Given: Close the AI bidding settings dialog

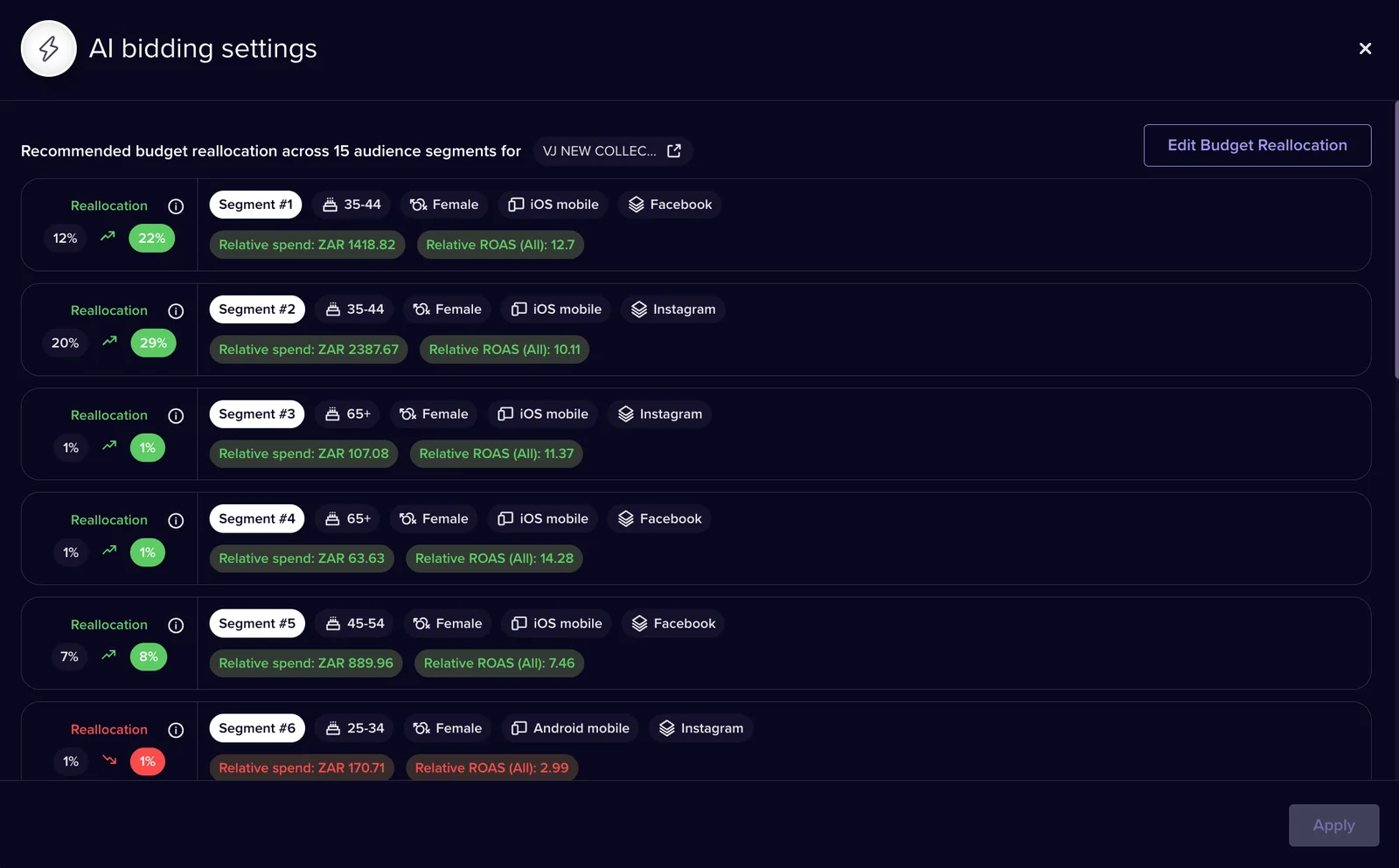Looking at the screenshot, I should coord(1365,49).
